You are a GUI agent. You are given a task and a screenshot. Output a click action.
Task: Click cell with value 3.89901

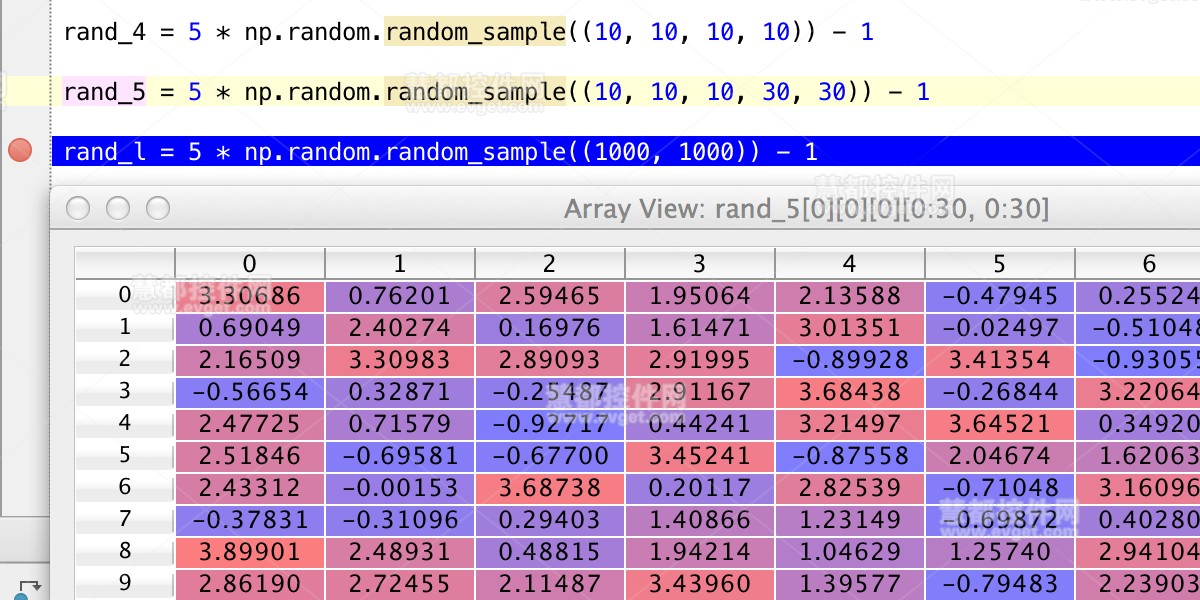(250, 552)
